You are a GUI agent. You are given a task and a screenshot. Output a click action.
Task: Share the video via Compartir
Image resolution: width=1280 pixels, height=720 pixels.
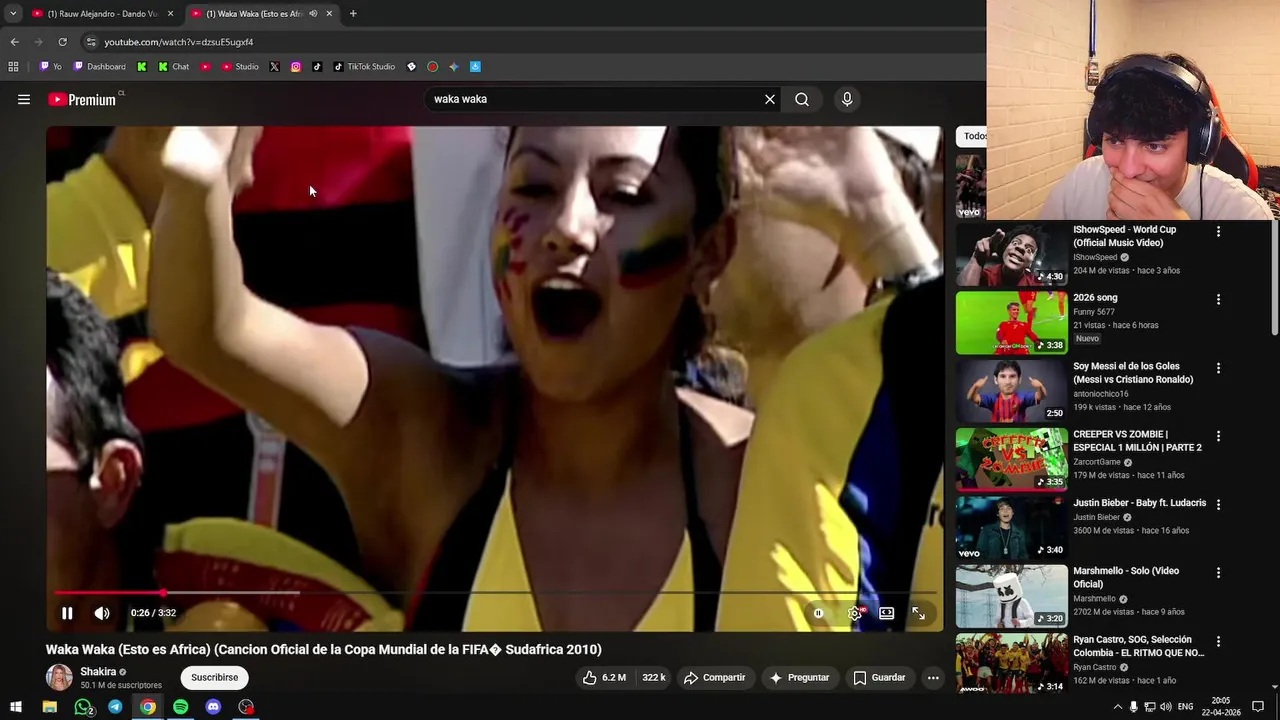click(714, 677)
